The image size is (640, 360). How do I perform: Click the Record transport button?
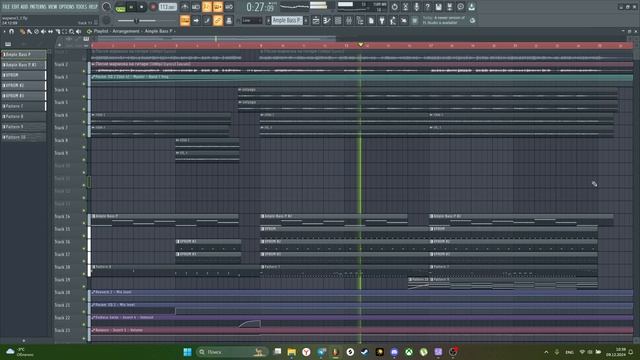(x=153, y=7)
